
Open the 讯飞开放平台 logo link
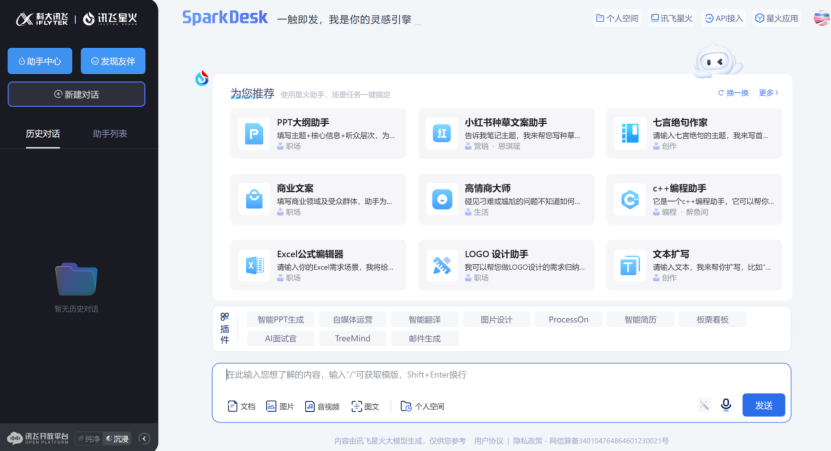click(x=38, y=438)
